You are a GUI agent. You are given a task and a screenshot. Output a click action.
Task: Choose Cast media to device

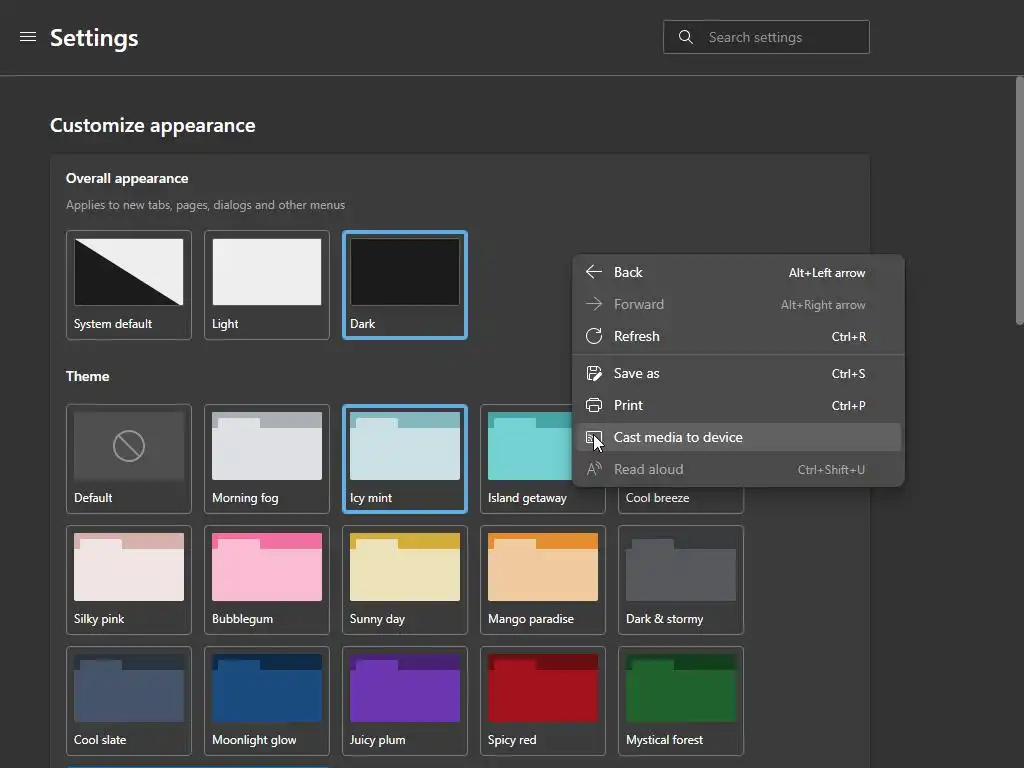678,437
